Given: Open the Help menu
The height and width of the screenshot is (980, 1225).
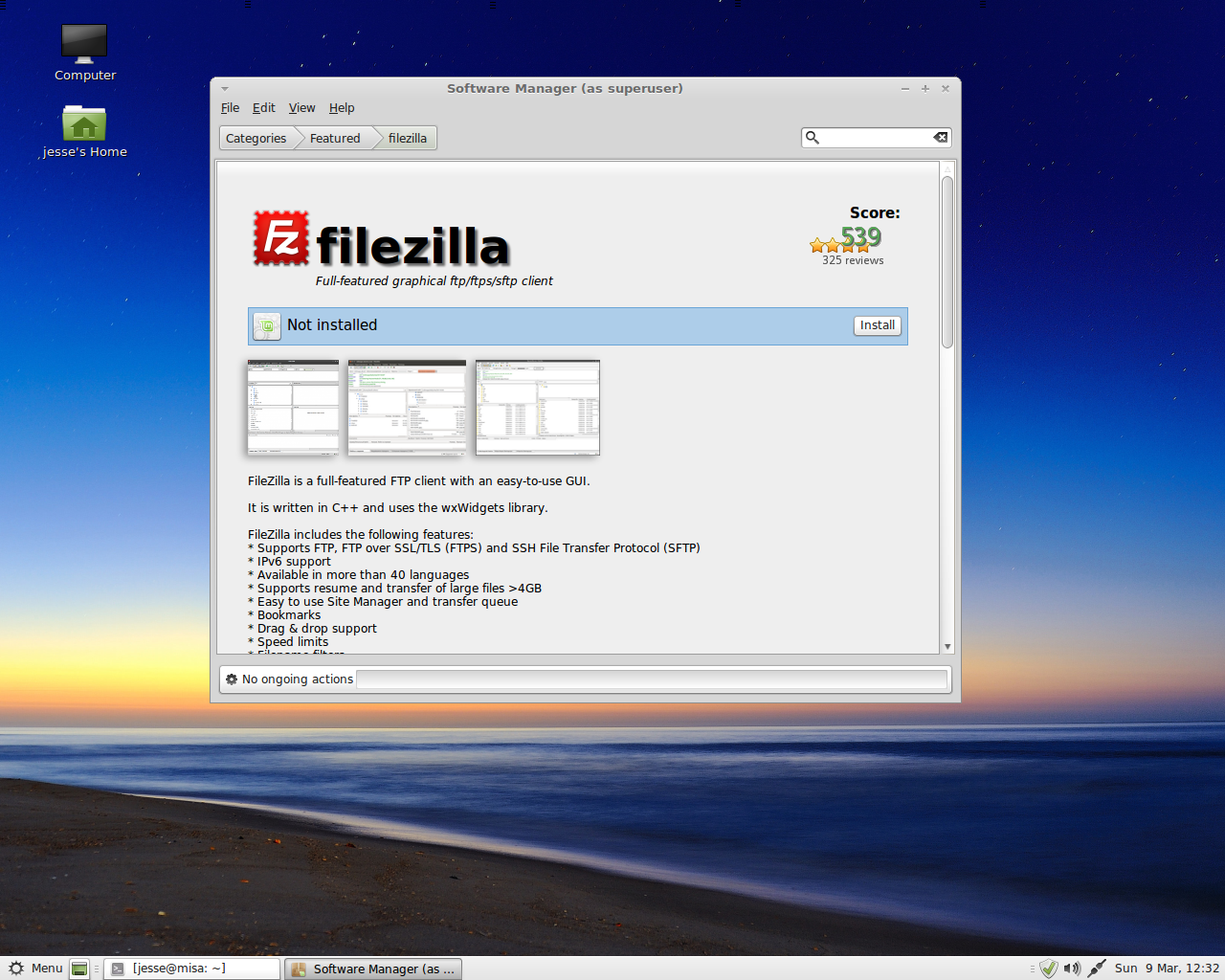Looking at the screenshot, I should coord(342,108).
